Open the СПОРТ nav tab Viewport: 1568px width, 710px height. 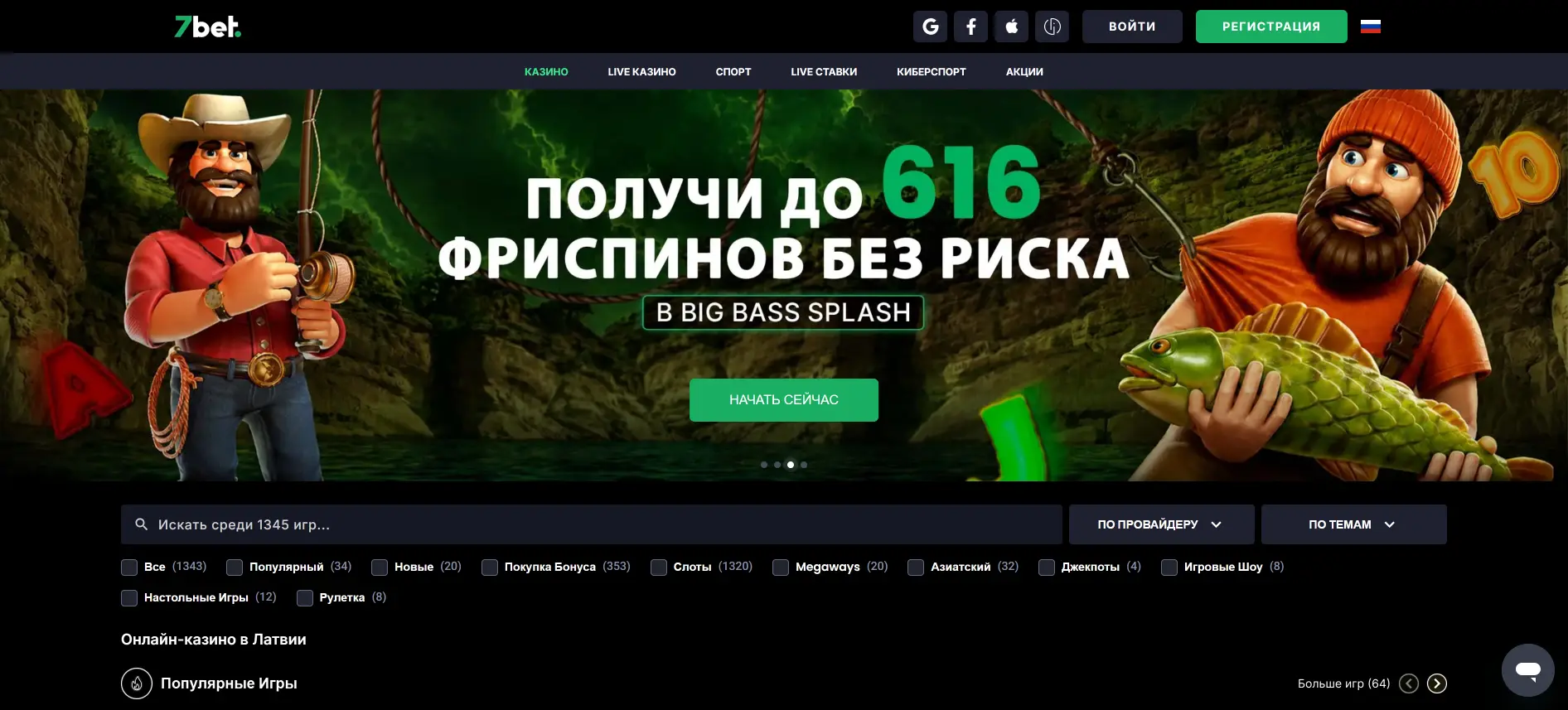point(733,72)
